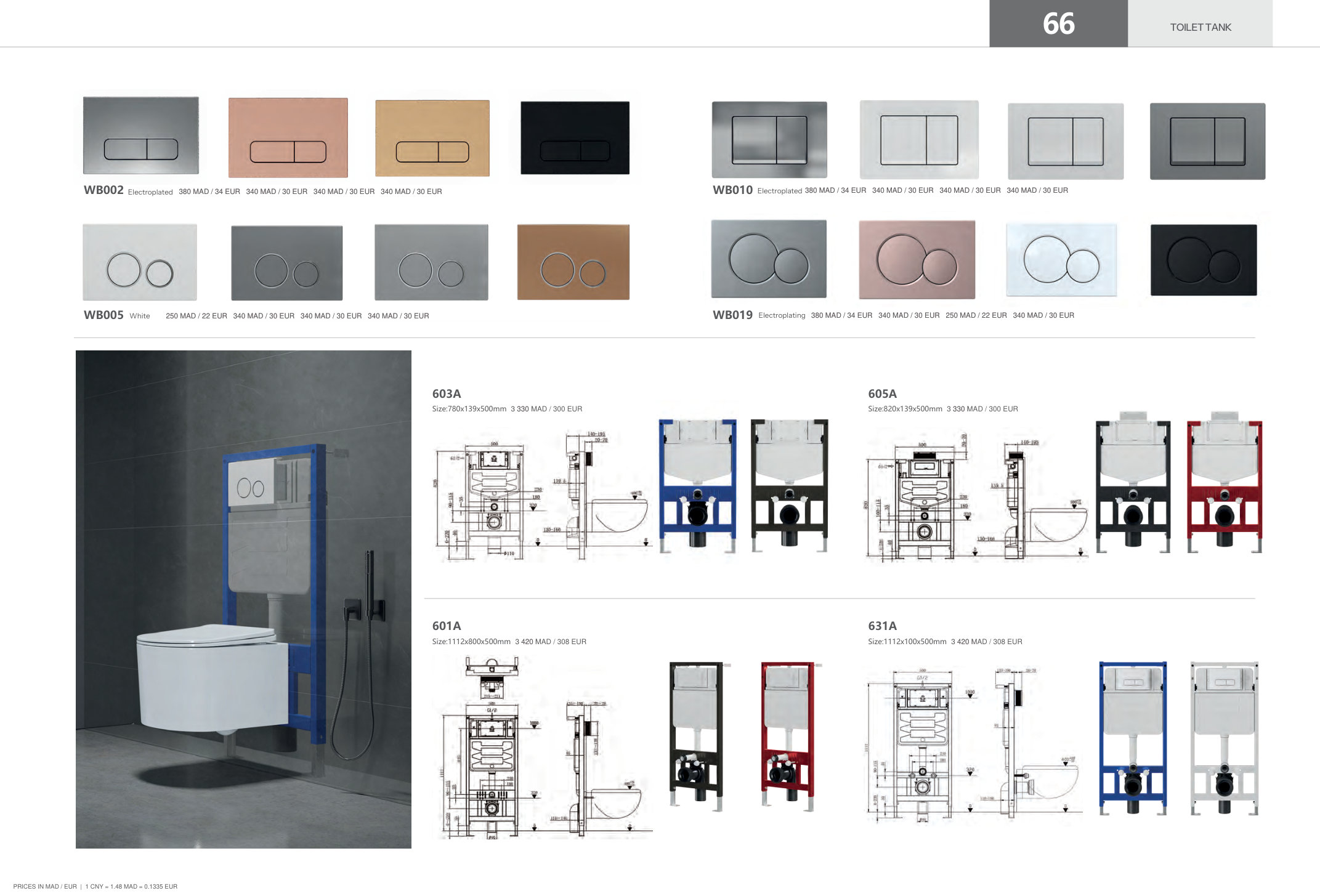Pick the chrome WB002 flush plate image

click(x=141, y=135)
